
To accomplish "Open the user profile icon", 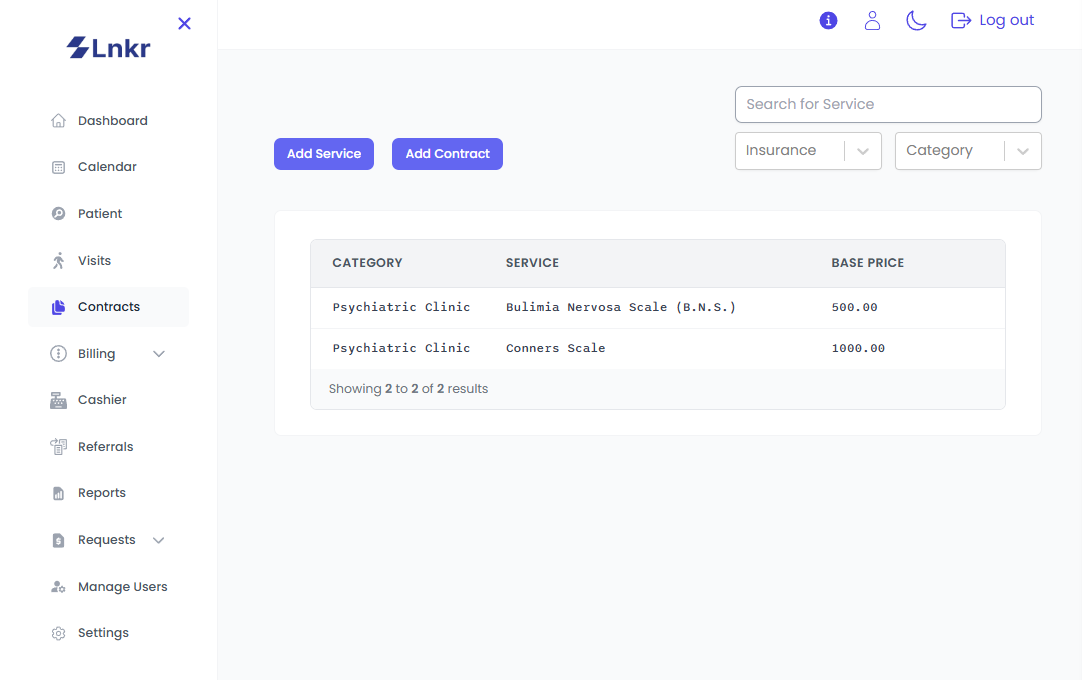I will pos(872,21).
